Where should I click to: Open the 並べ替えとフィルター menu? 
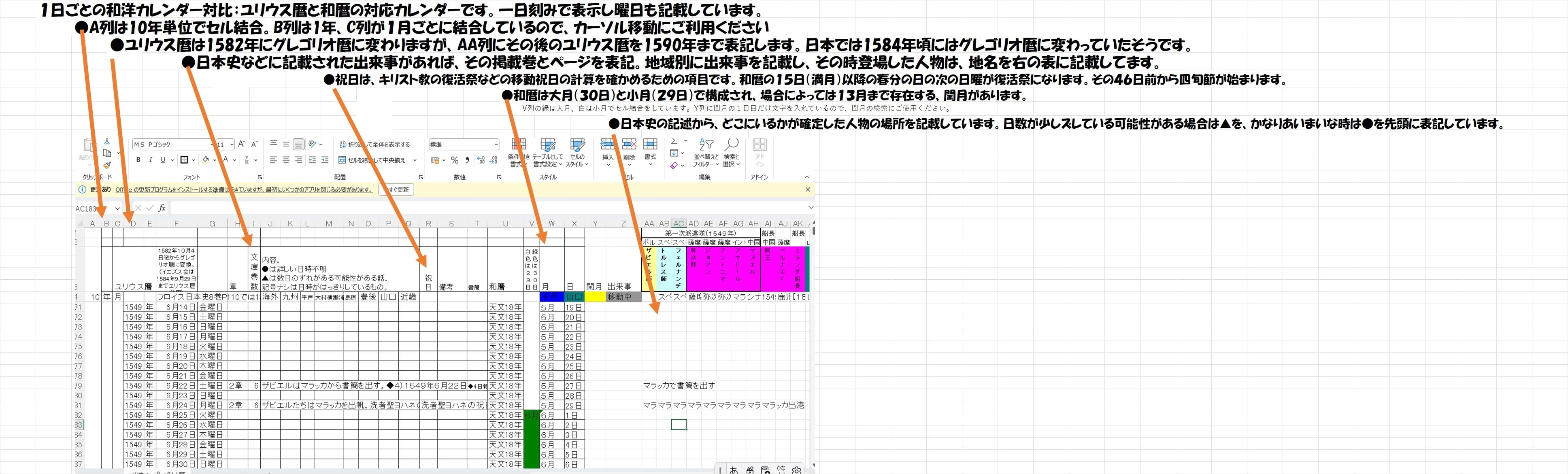(x=706, y=152)
